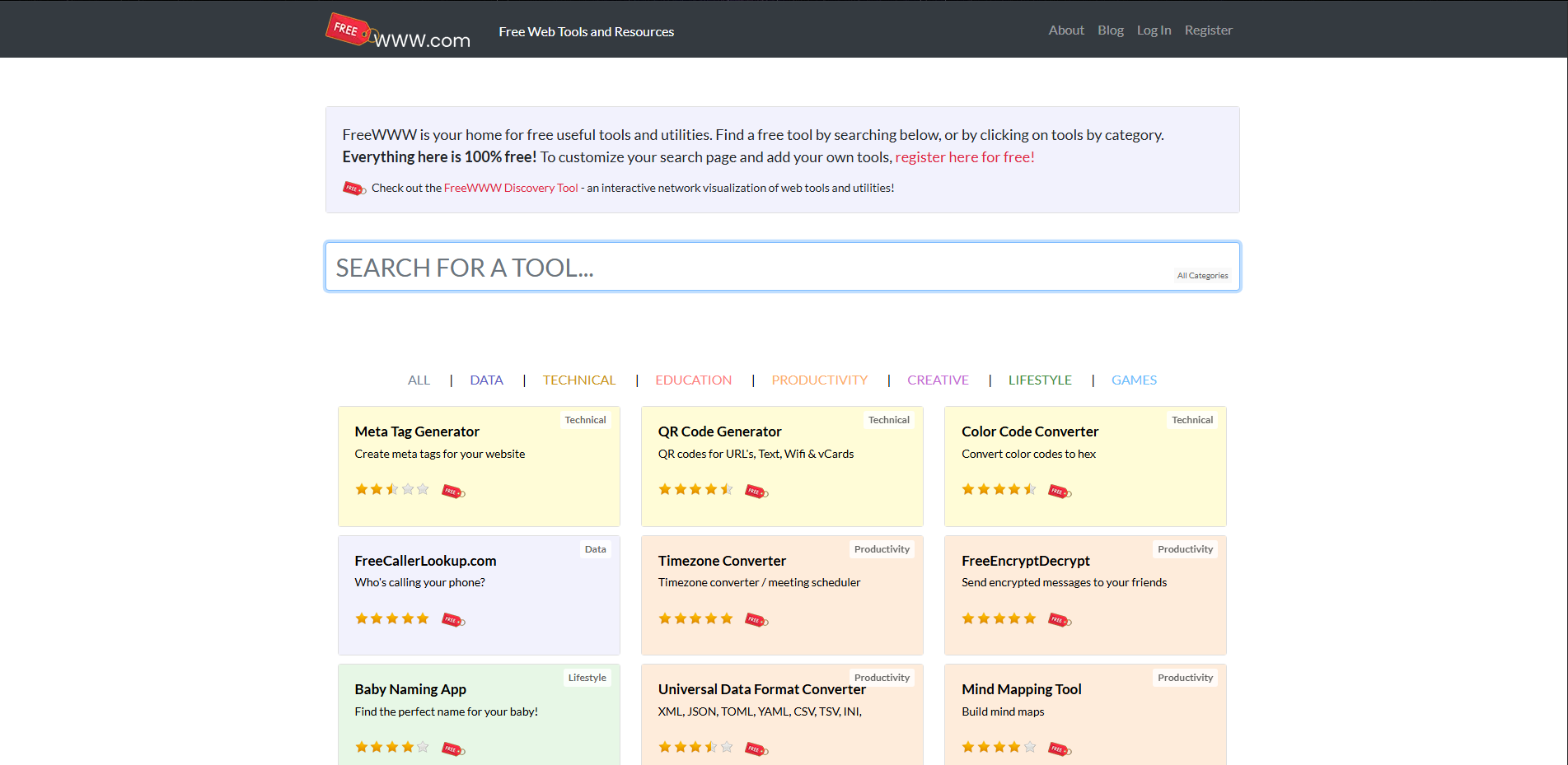Open the Mind Mapping Tool title link
Screen dimensions: 1568x765
pyautogui.click(x=1021, y=689)
